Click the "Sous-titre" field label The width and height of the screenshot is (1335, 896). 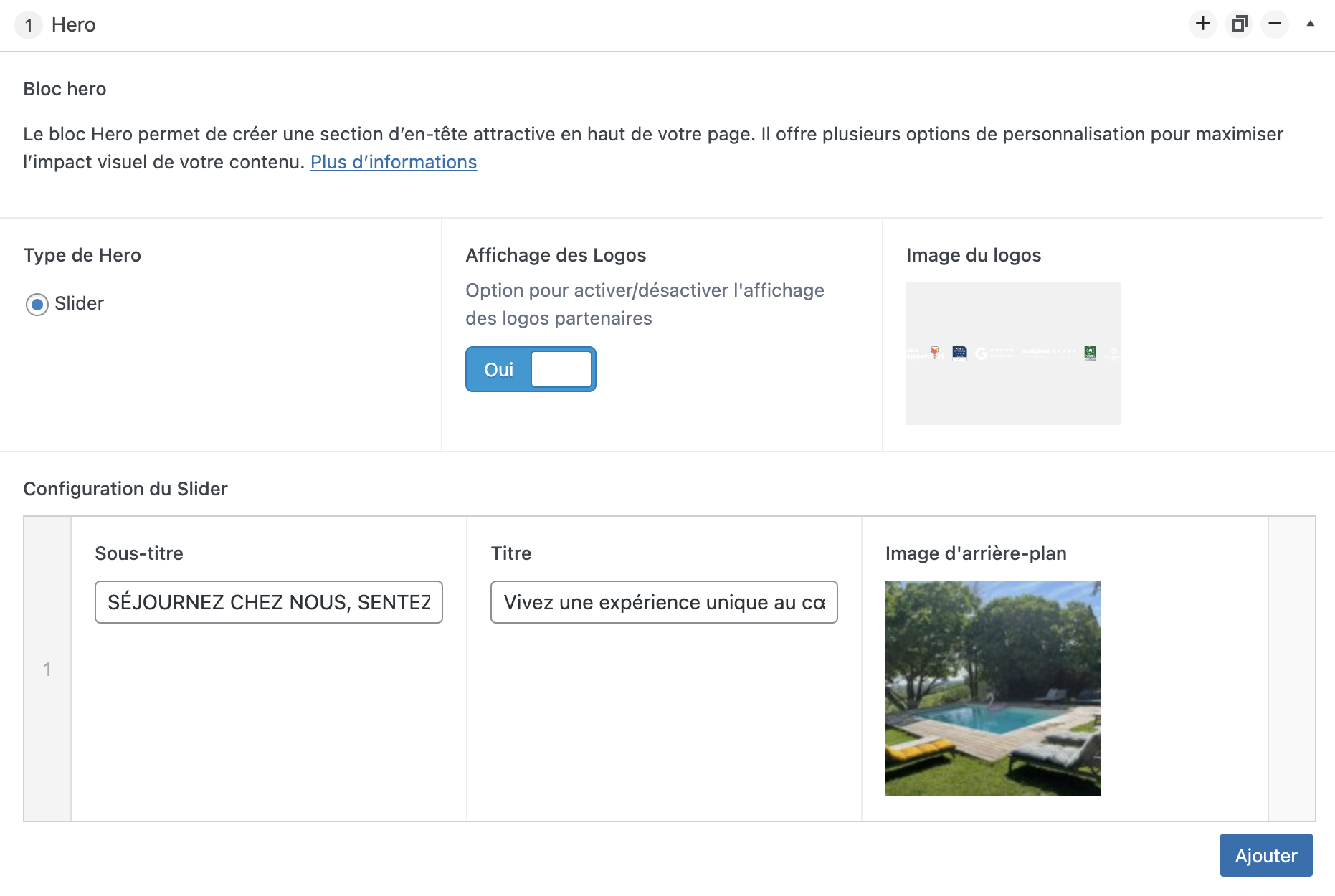click(x=139, y=554)
